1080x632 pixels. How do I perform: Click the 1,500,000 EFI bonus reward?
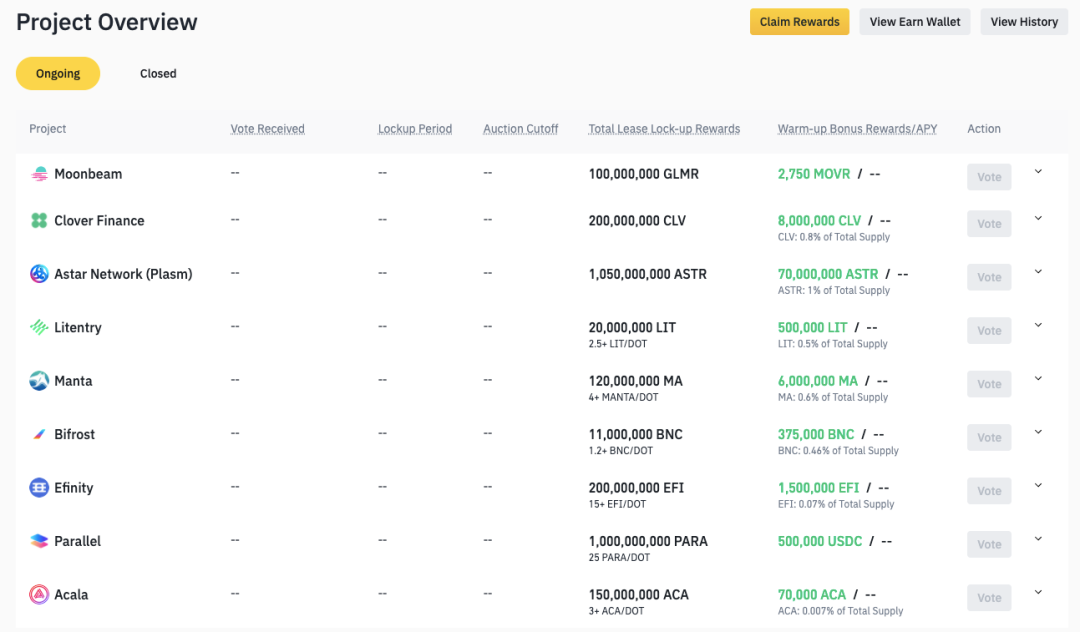(818, 487)
